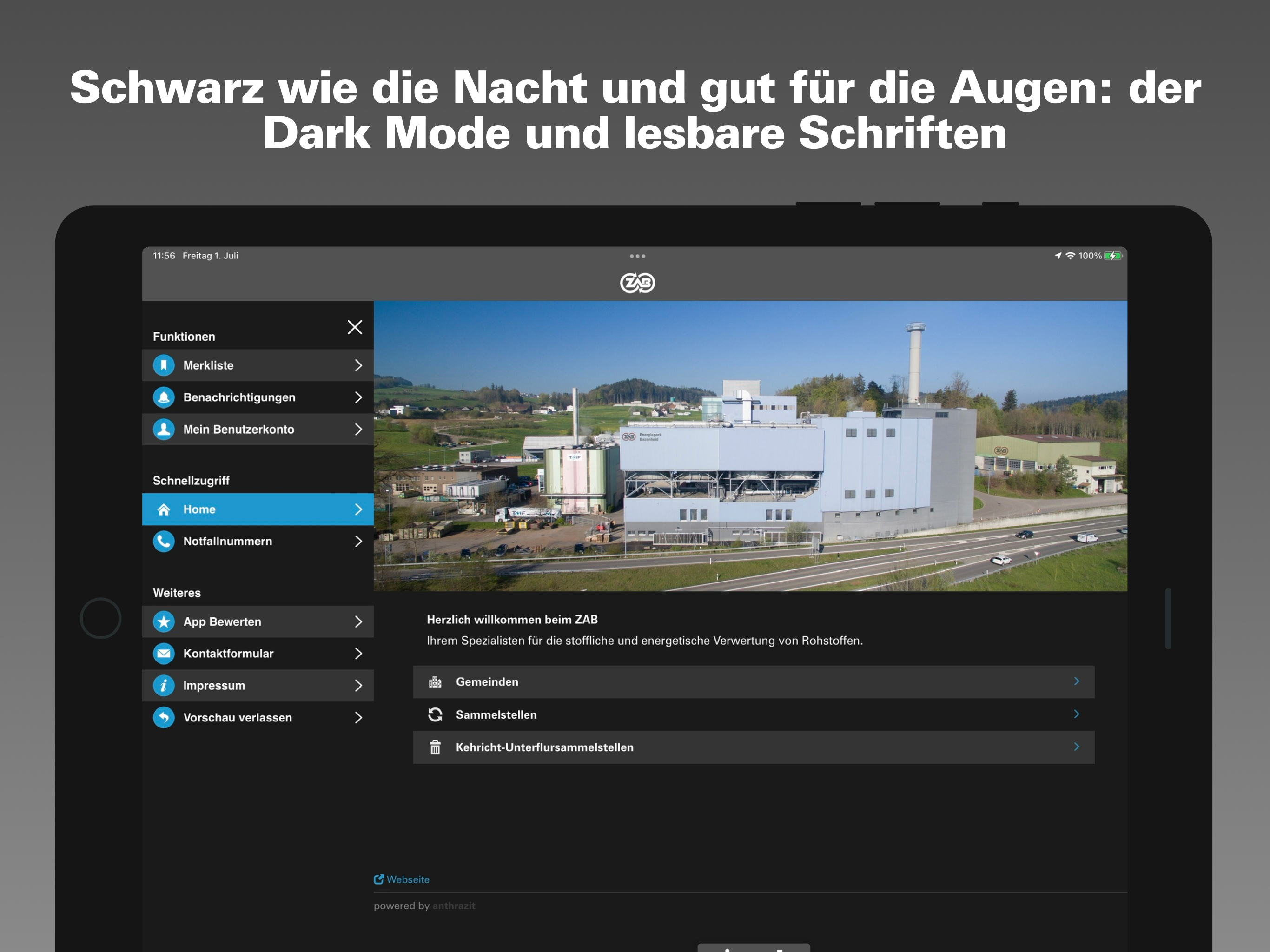The height and width of the screenshot is (952, 1270).
Task: Click the anthrazit link in footer
Action: pyautogui.click(x=454, y=906)
